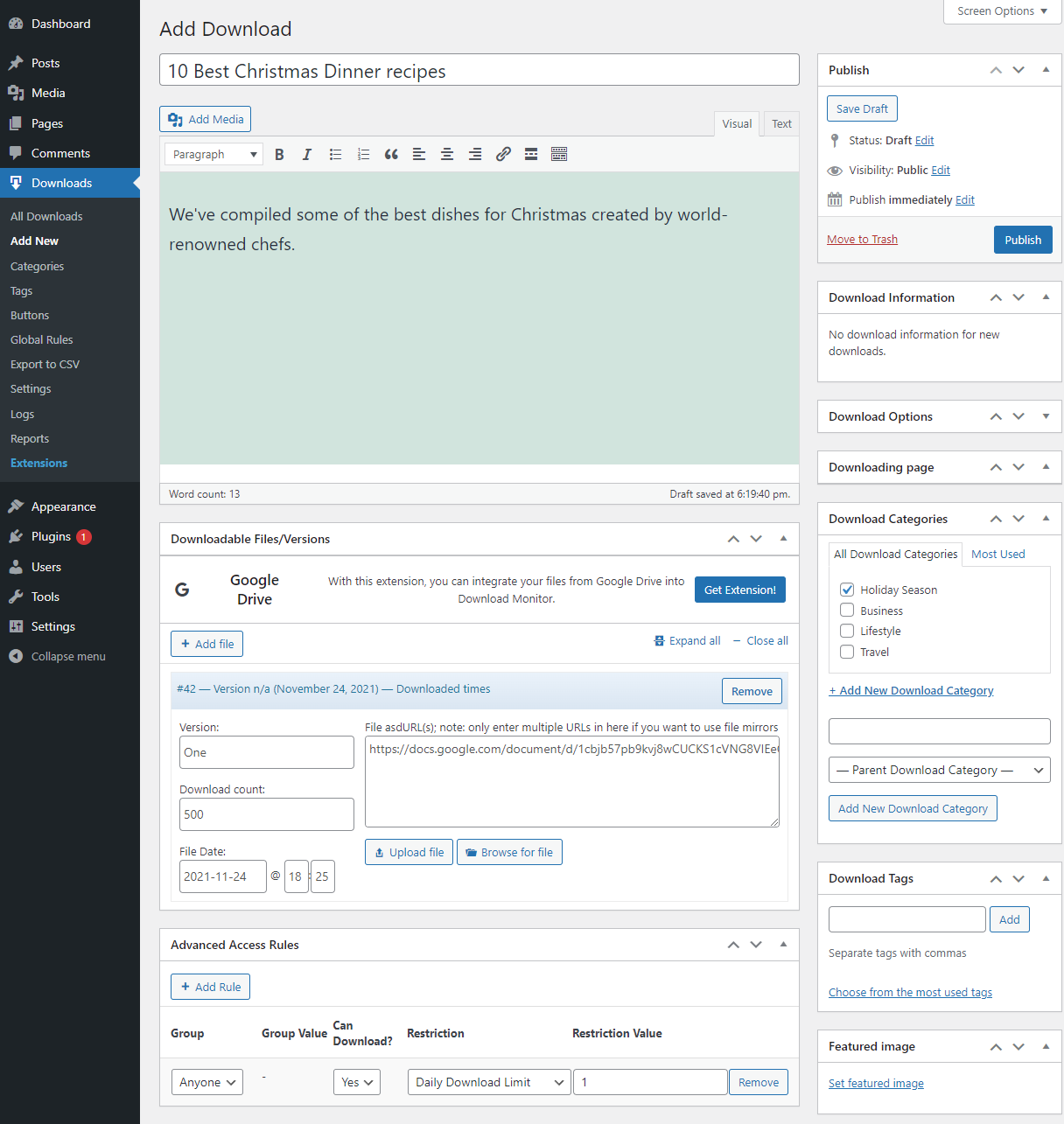Toggle italic formatting in editor toolbar
Screen dimensions: 1064x1124
click(x=307, y=155)
